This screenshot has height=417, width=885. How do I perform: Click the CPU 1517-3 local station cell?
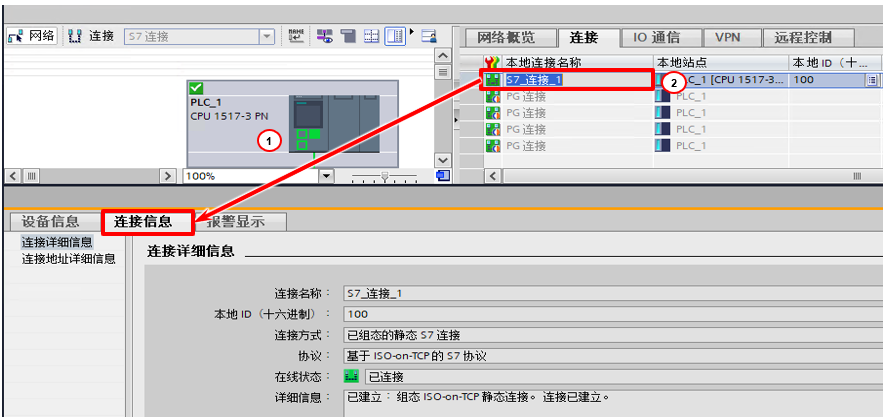click(721, 80)
